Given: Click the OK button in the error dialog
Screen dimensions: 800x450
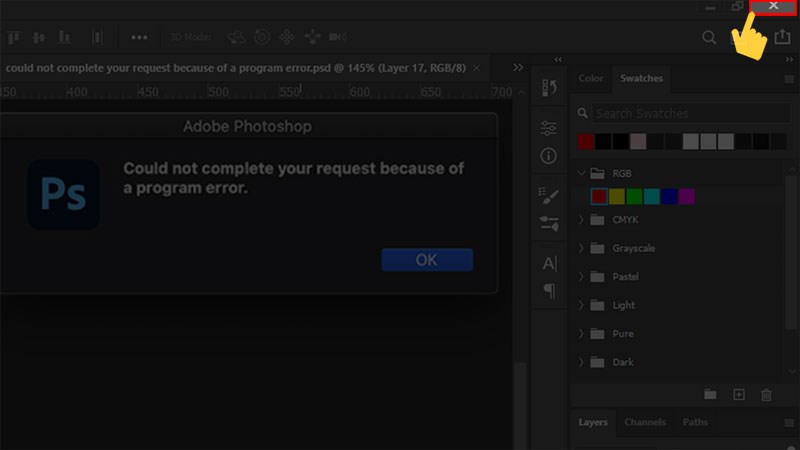Looking at the screenshot, I should (x=427, y=260).
